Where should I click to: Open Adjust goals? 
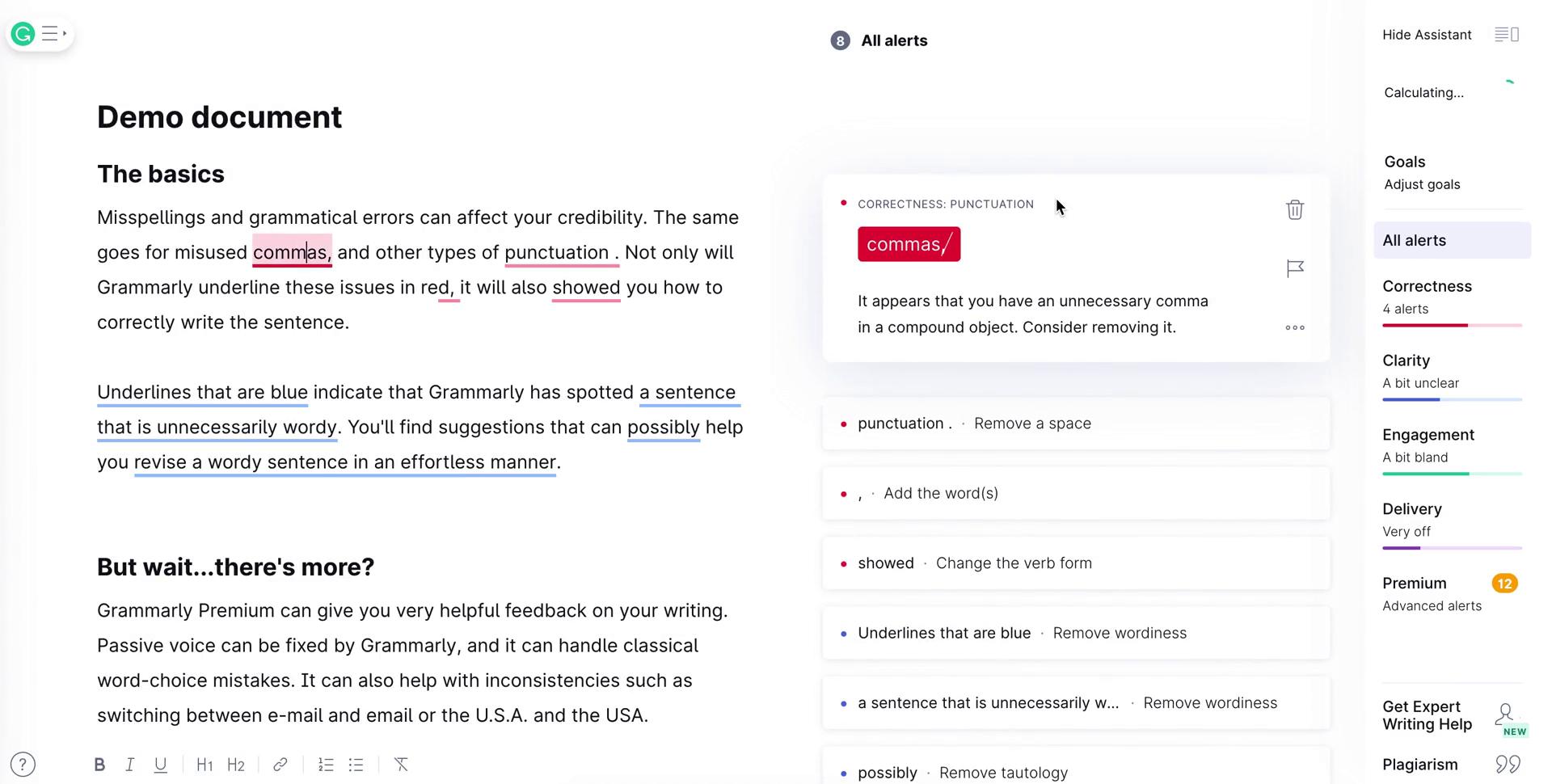coord(1422,184)
